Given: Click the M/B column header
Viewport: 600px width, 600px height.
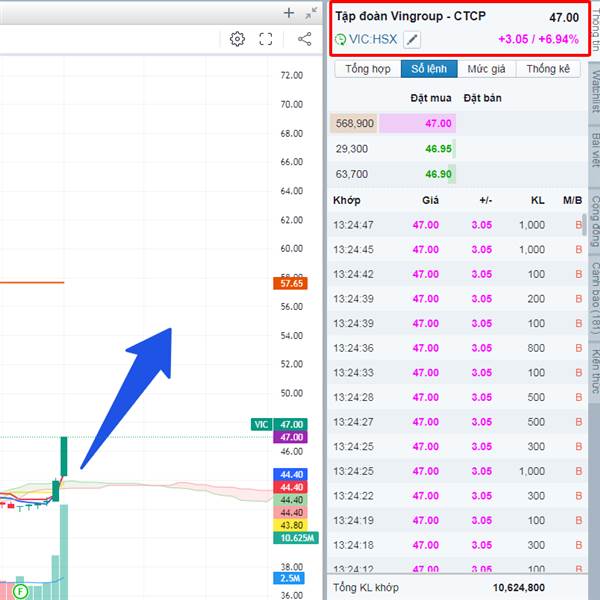Looking at the screenshot, I should 572,200.
